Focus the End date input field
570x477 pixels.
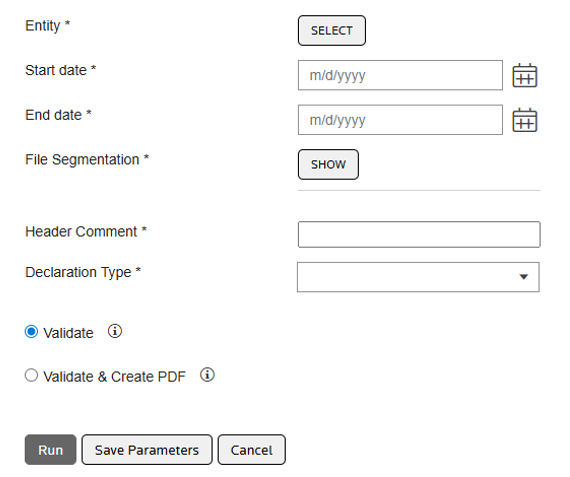click(400, 120)
